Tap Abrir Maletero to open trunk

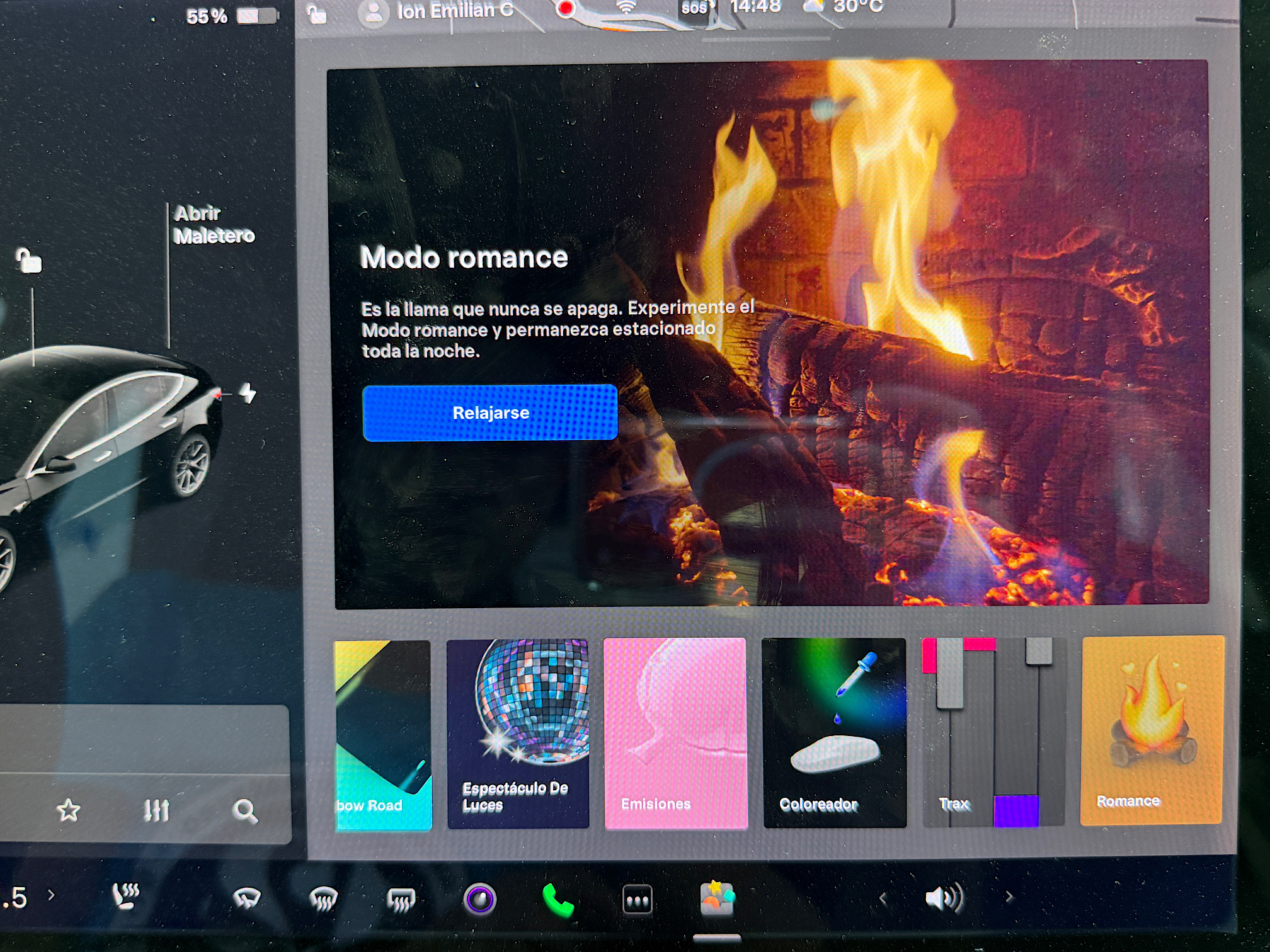pos(214,225)
